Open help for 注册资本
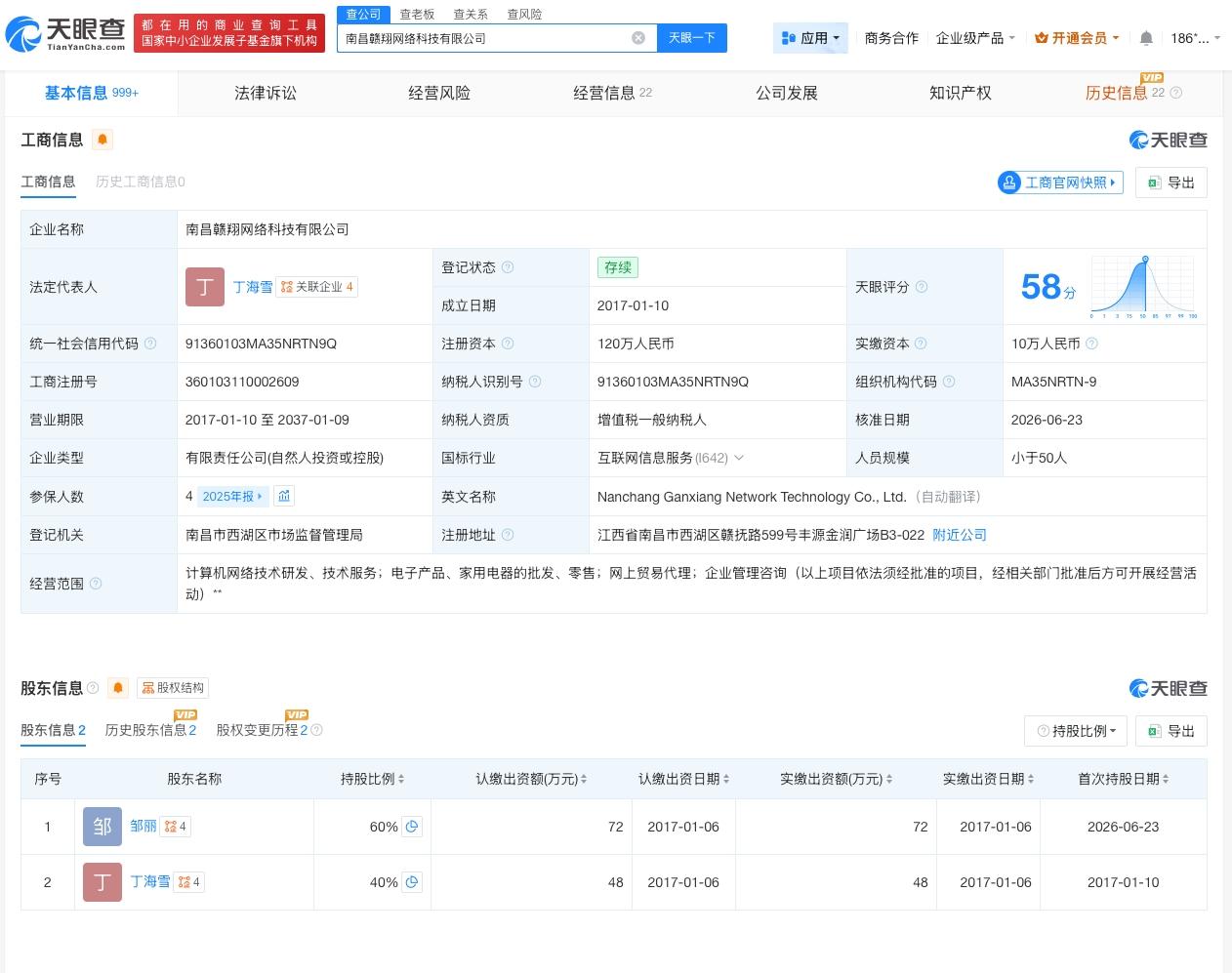 [x=508, y=344]
